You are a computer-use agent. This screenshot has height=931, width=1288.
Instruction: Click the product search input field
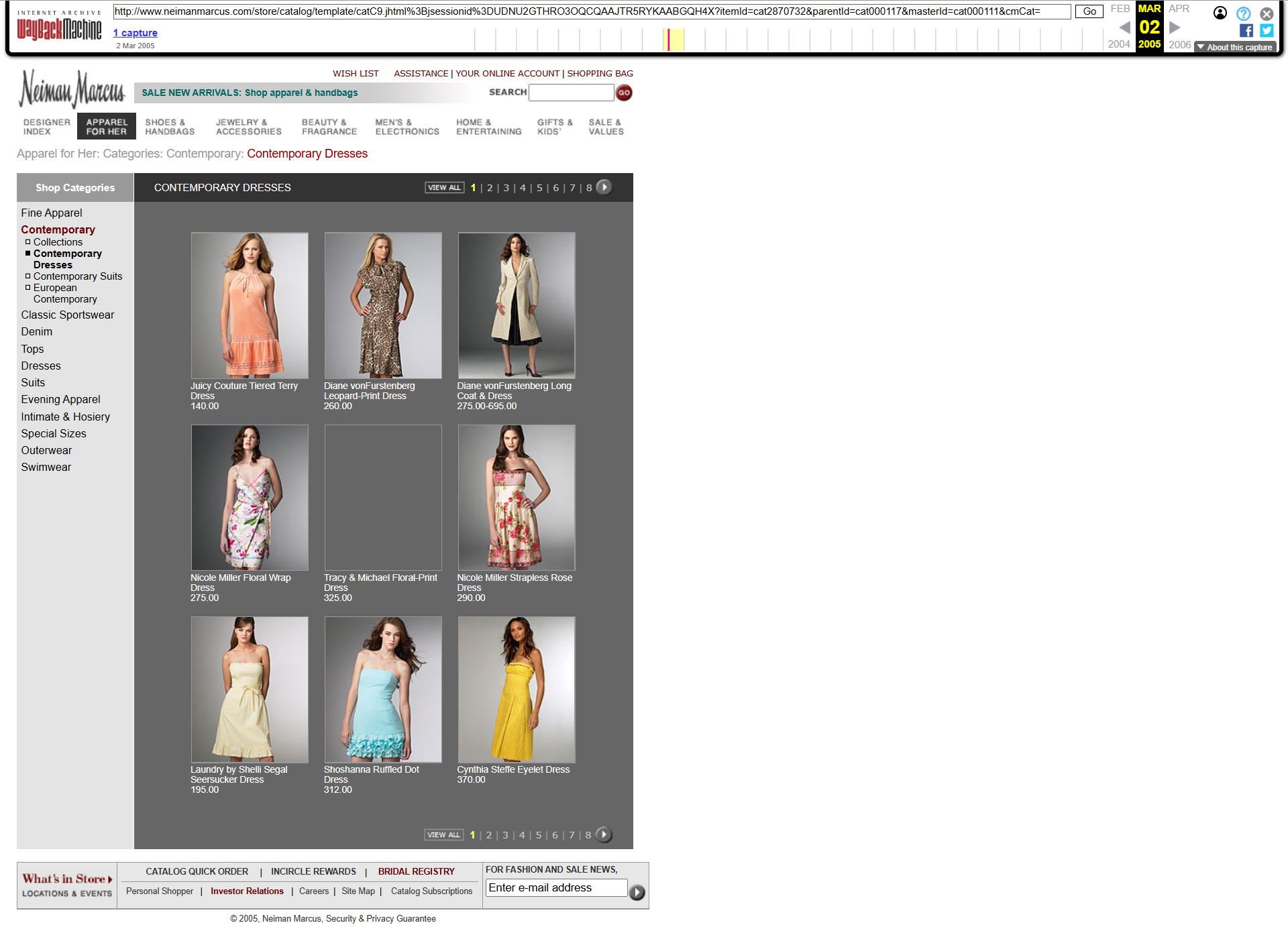tap(571, 93)
